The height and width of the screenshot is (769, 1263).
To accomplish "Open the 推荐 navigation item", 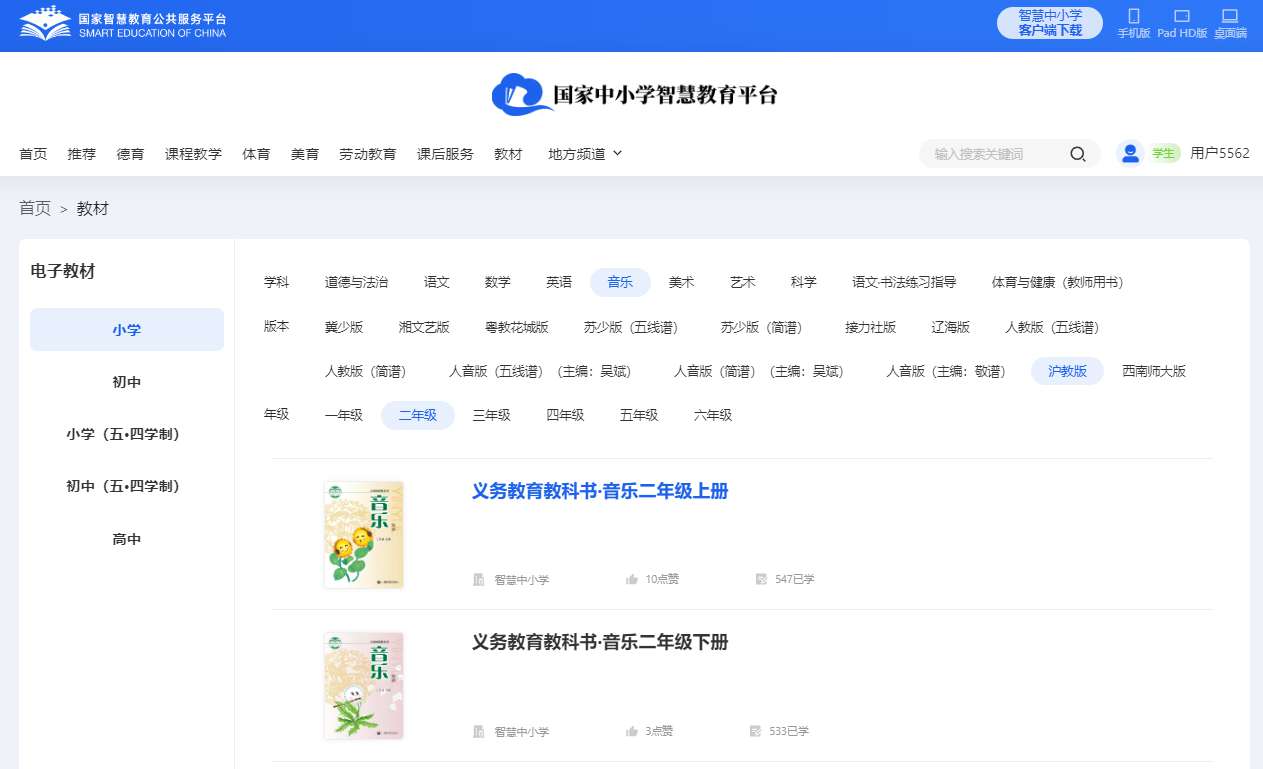I will point(82,154).
